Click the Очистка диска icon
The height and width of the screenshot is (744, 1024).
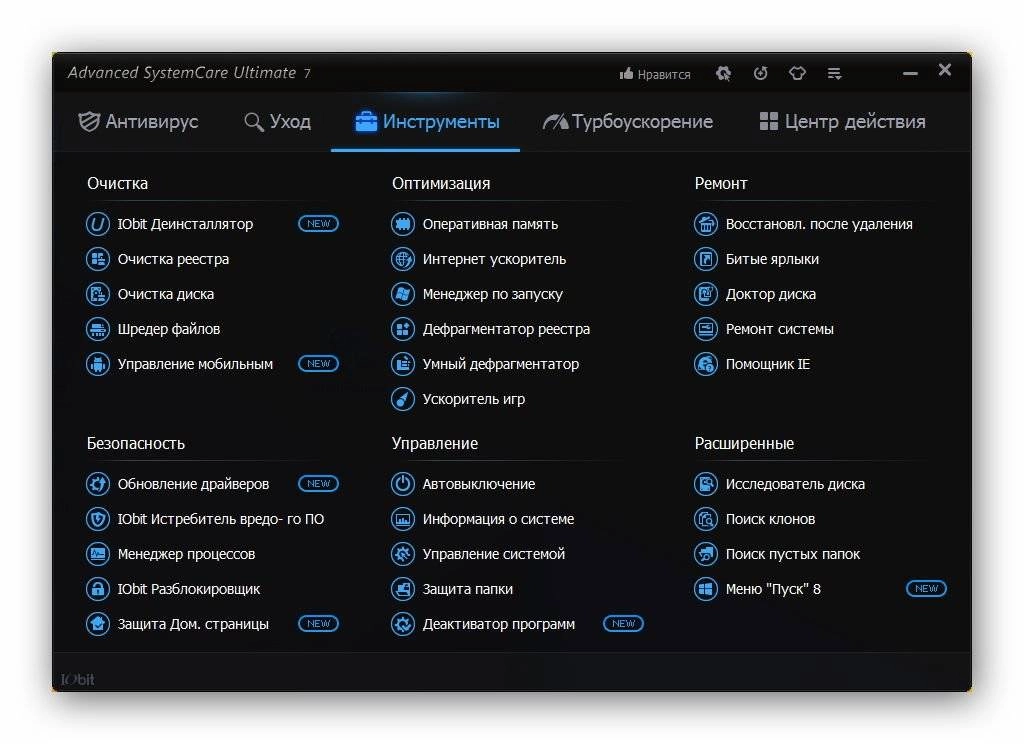pyautogui.click(x=98, y=294)
